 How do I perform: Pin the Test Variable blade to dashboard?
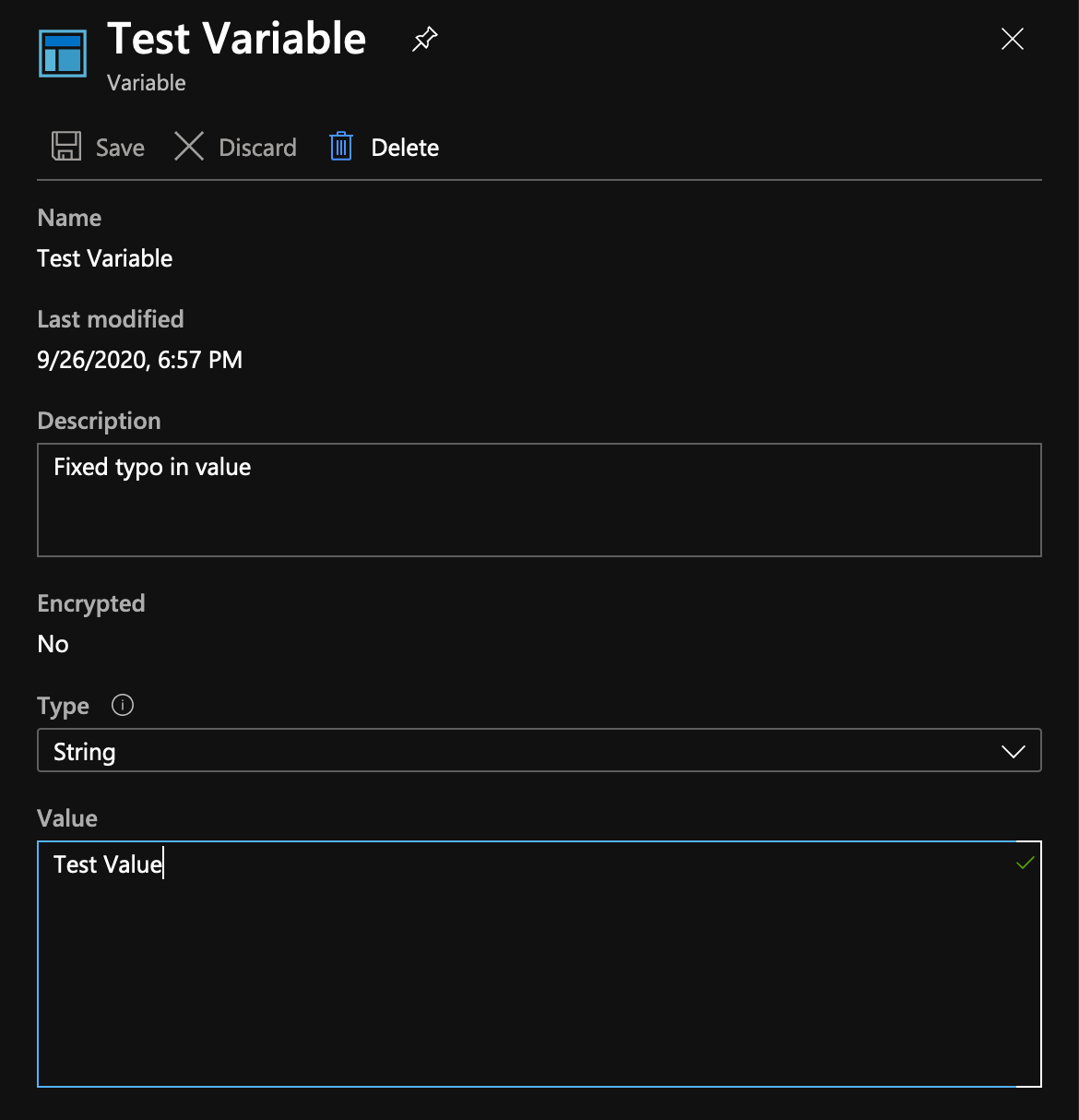pyautogui.click(x=424, y=39)
